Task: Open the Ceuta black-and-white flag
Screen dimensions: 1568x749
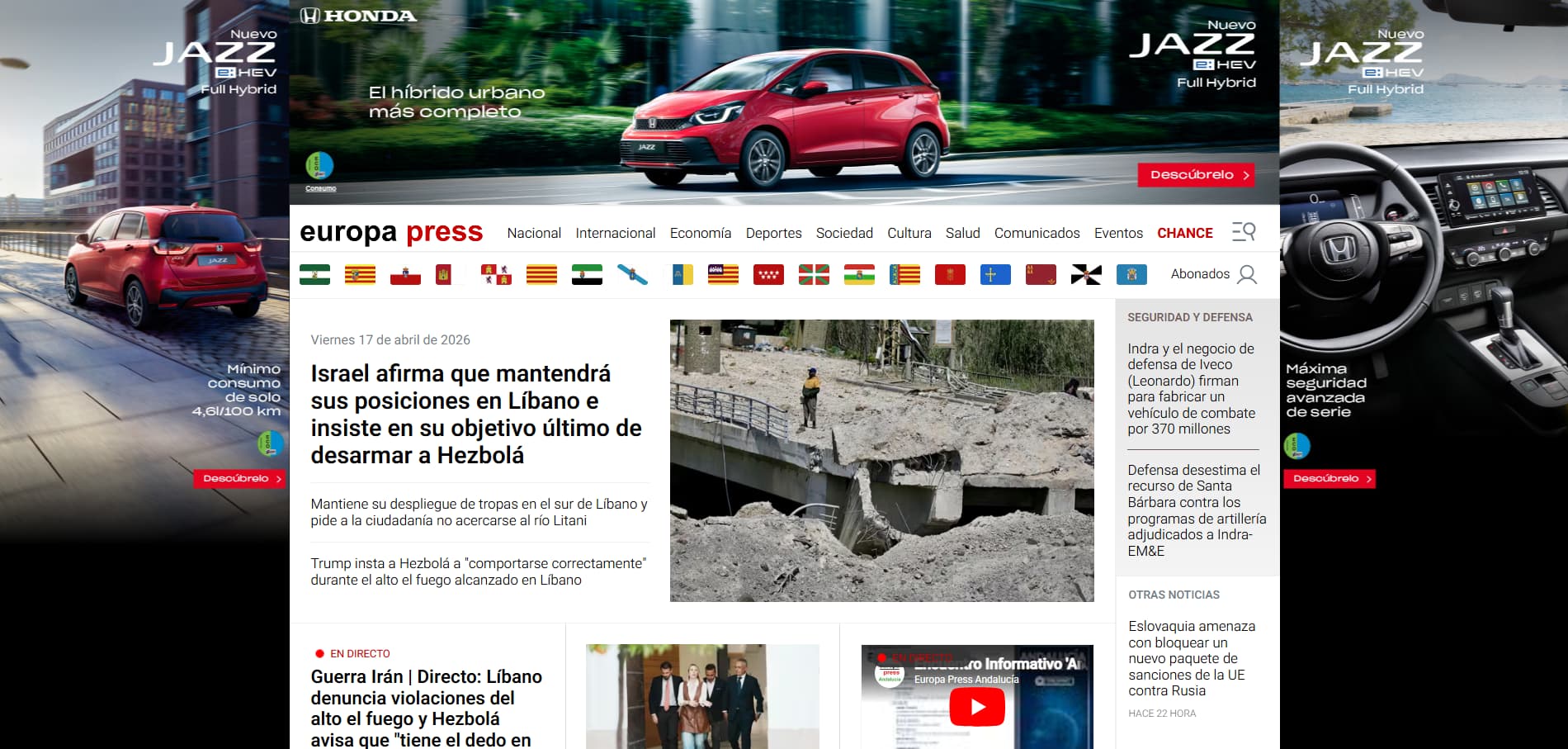Action: coord(1086,274)
